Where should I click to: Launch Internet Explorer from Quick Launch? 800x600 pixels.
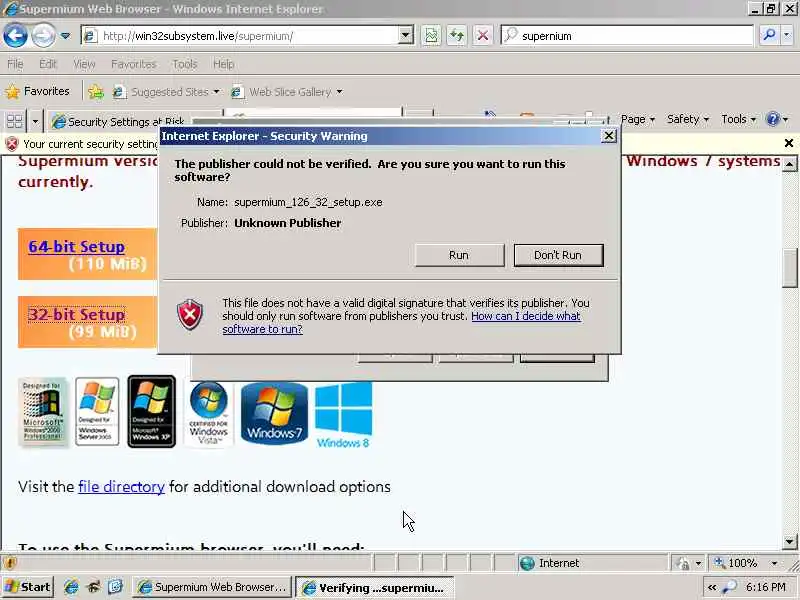coord(71,587)
